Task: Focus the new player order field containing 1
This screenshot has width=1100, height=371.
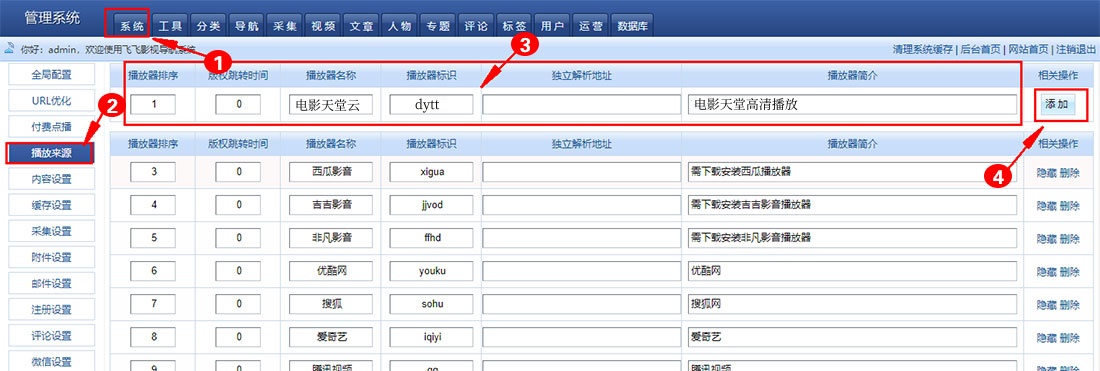Action: coord(153,104)
